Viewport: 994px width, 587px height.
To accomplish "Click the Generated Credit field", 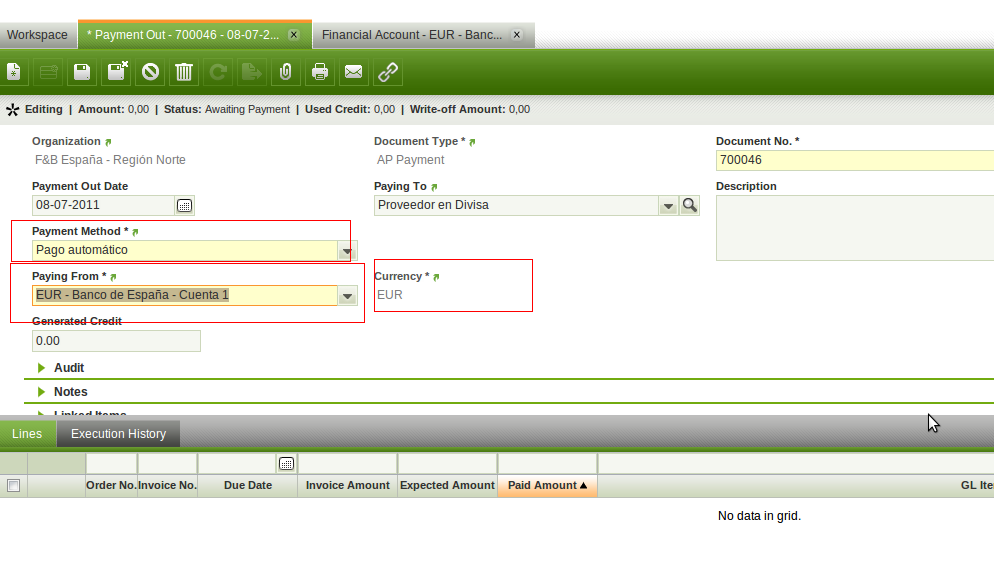I will (x=116, y=341).
